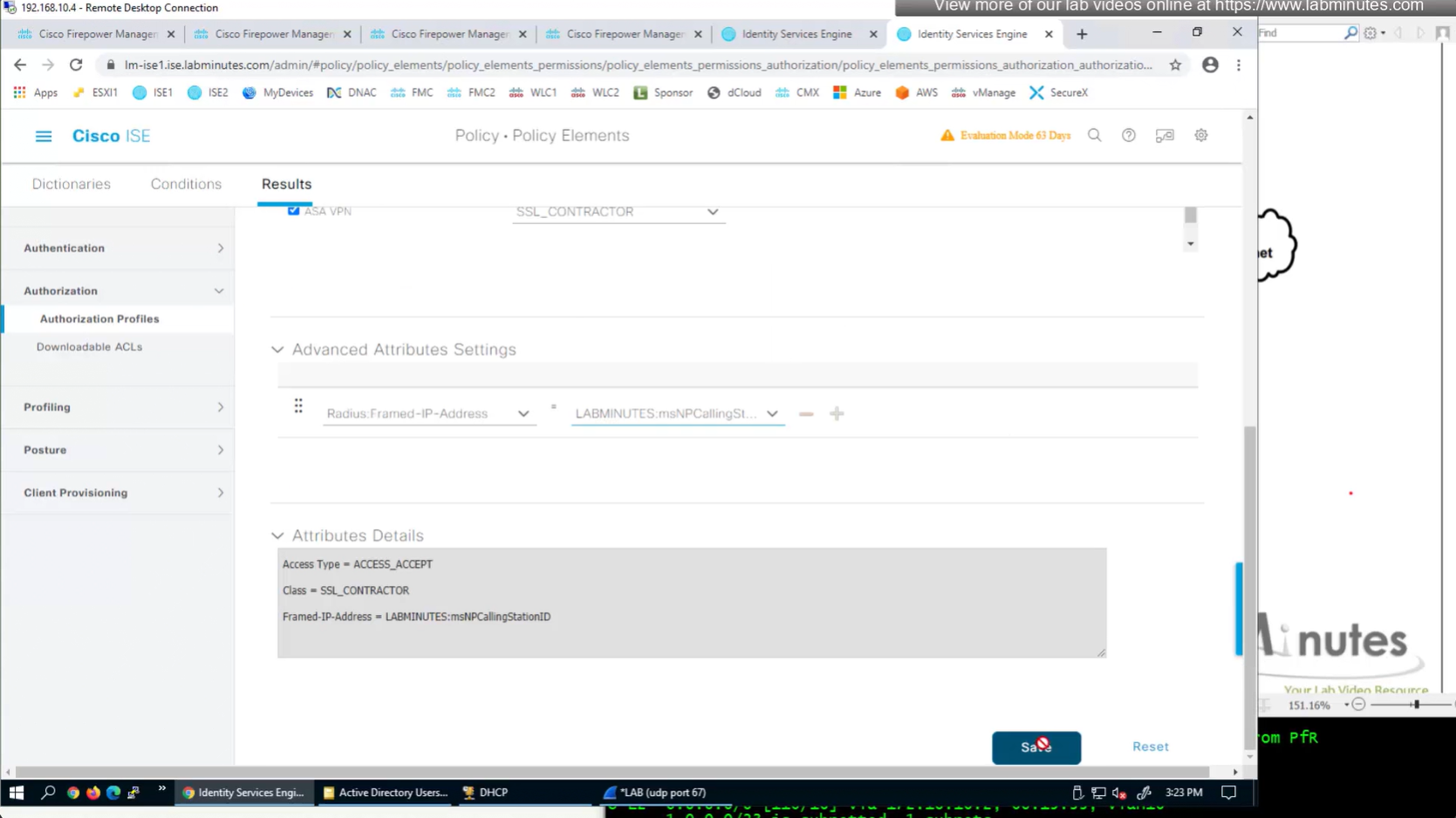Switch to the Dictionaries tab

72,184
